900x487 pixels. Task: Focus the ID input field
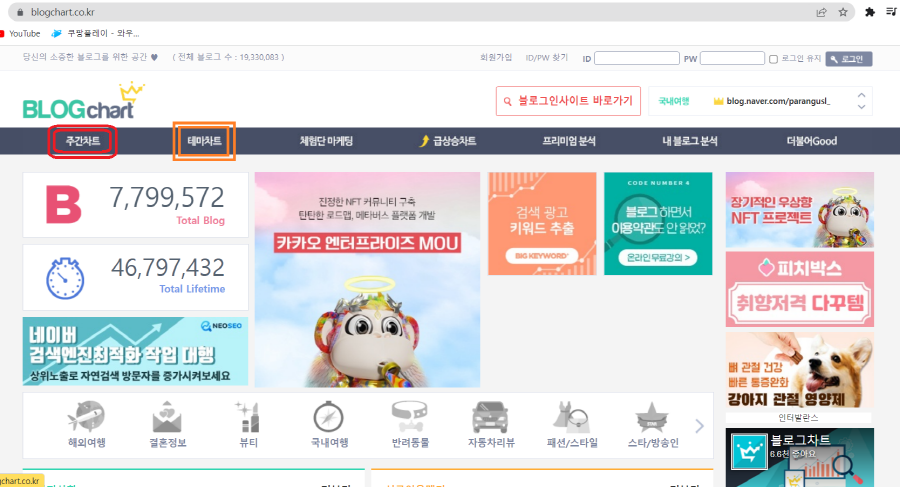(637, 58)
